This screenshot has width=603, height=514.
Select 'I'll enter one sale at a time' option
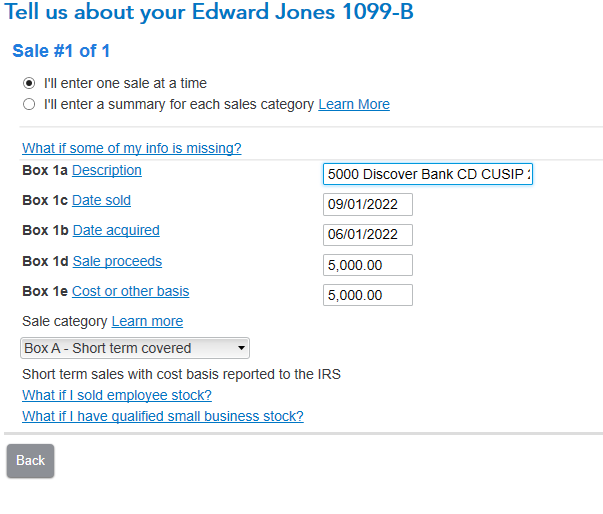(29, 83)
